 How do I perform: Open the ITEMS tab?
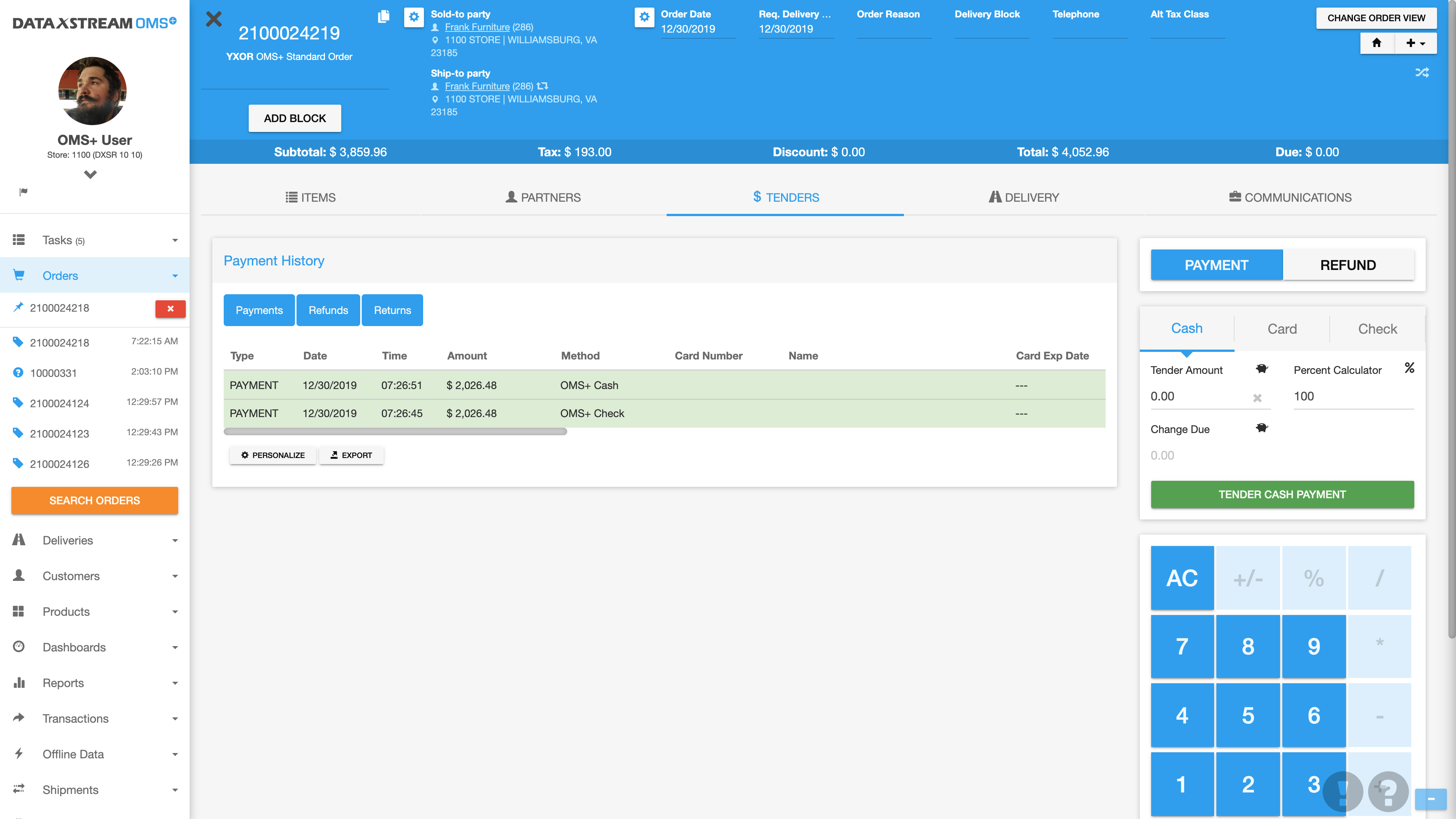[310, 197]
